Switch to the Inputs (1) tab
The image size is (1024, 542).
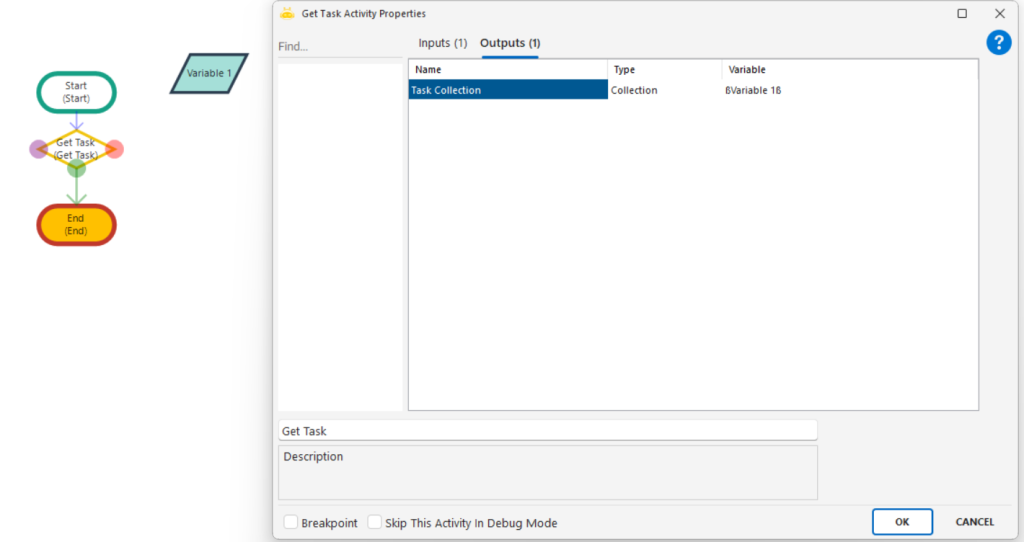442,43
